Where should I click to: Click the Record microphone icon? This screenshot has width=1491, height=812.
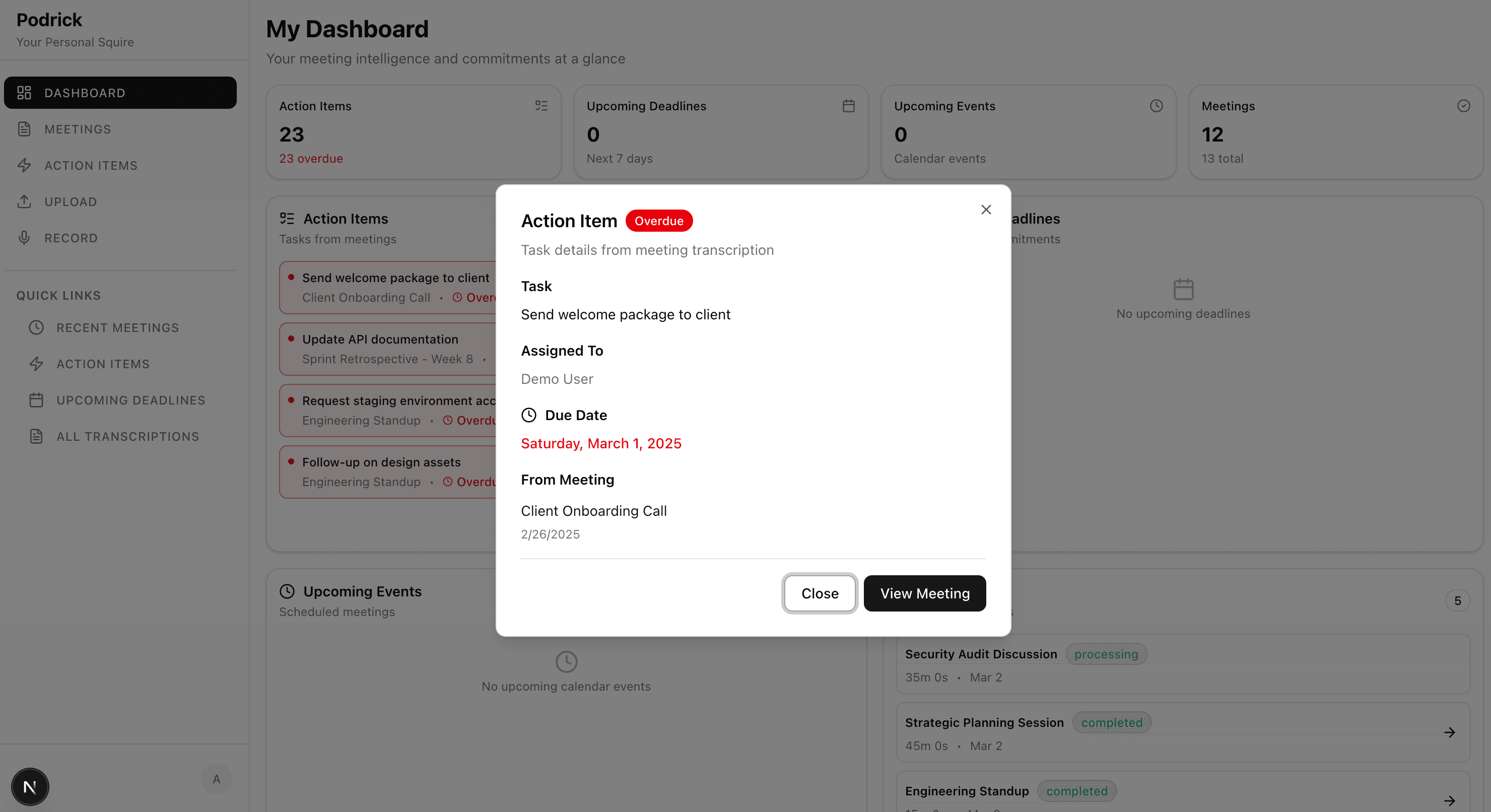click(x=24, y=238)
